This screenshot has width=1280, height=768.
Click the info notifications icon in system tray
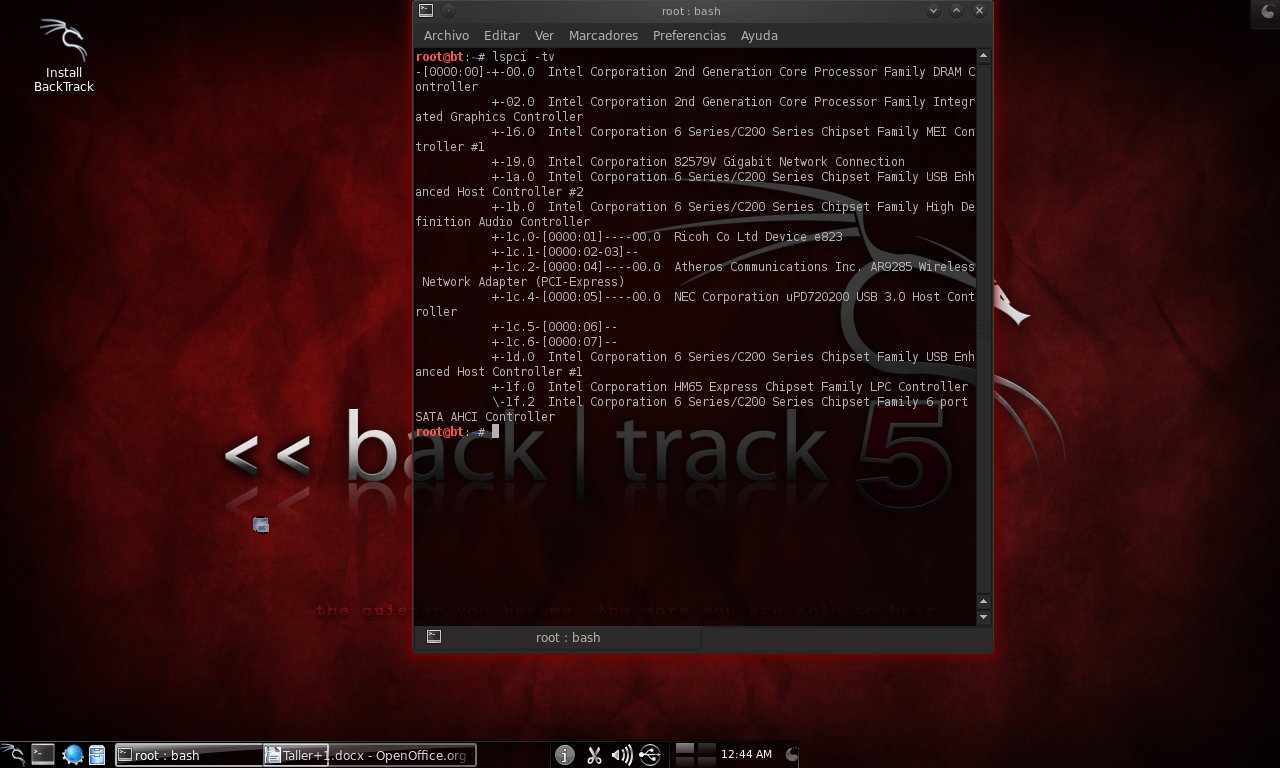pyautogui.click(x=564, y=755)
